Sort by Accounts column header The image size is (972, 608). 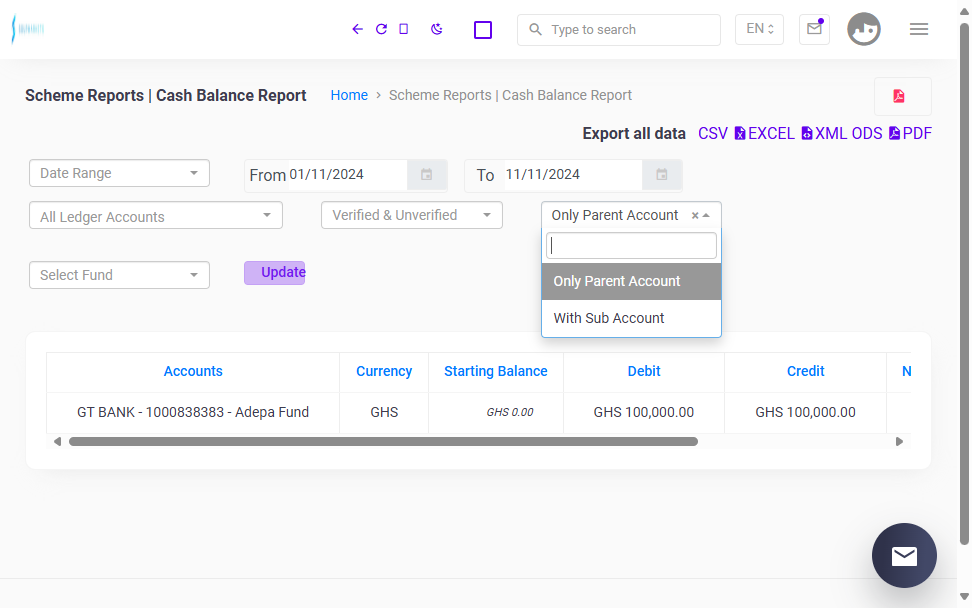tap(193, 371)
